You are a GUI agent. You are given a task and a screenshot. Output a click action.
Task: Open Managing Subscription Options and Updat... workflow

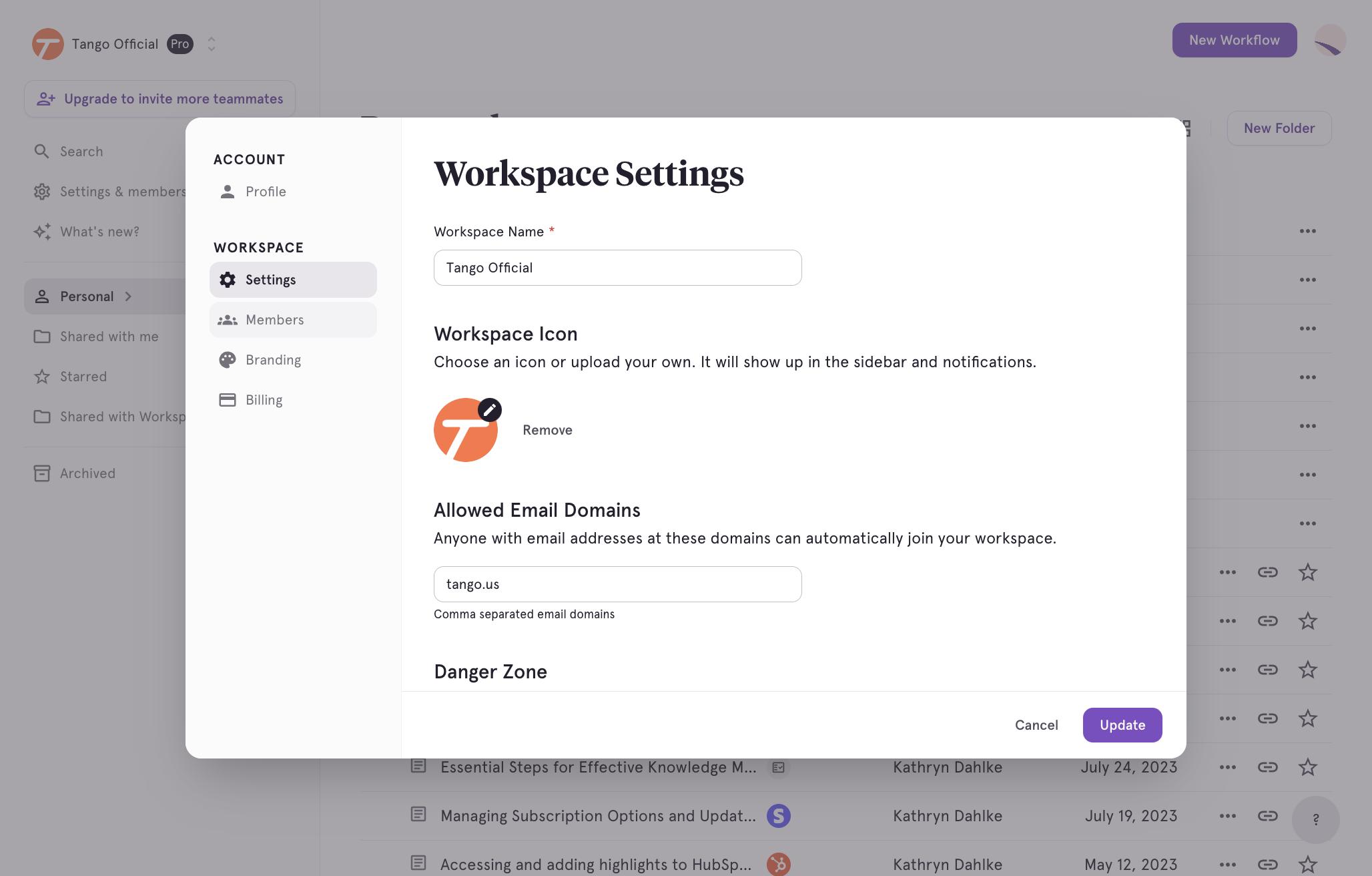599,816
